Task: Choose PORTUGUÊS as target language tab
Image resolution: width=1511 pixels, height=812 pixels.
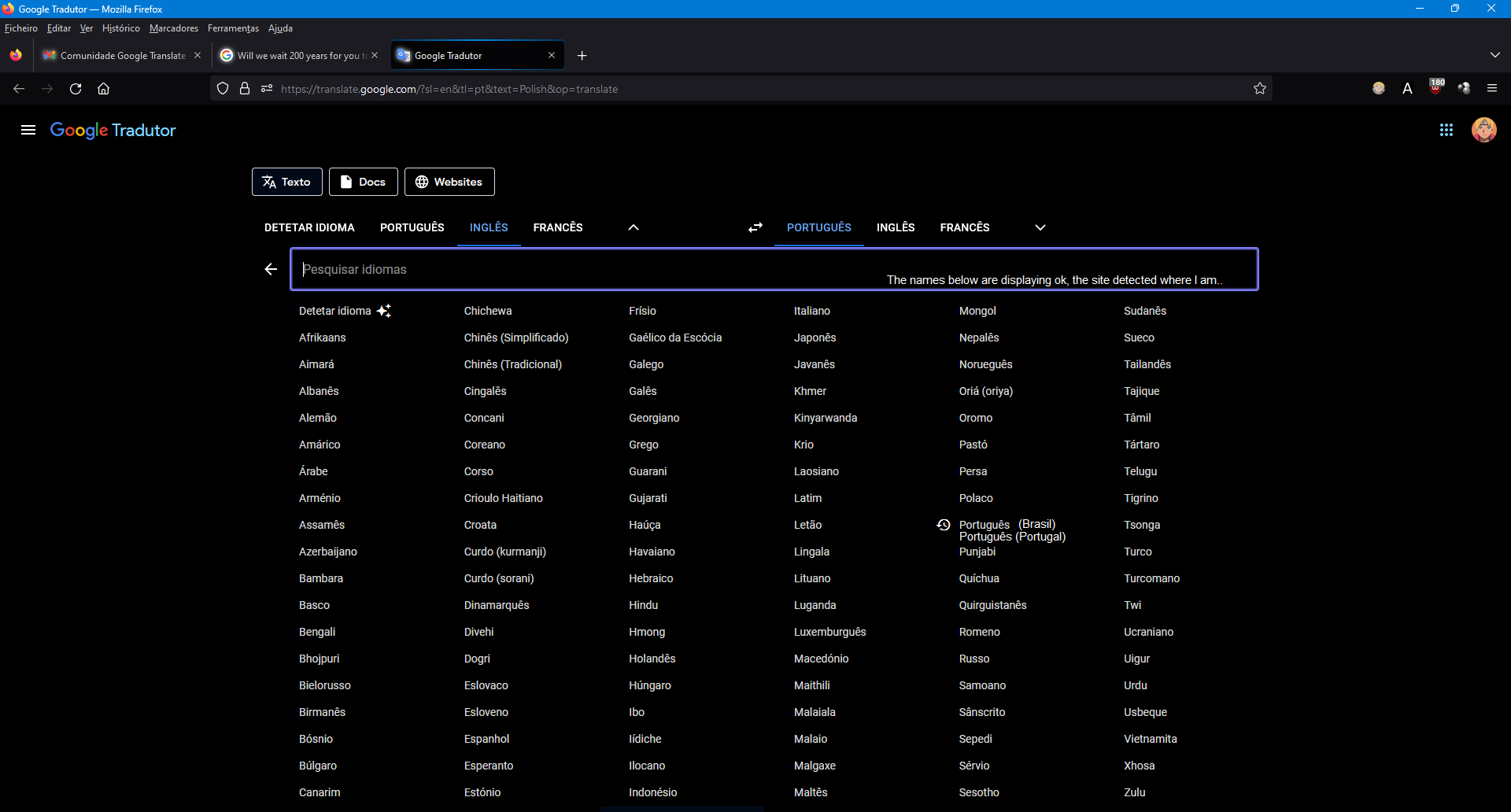Action: [x=819, y=227]
